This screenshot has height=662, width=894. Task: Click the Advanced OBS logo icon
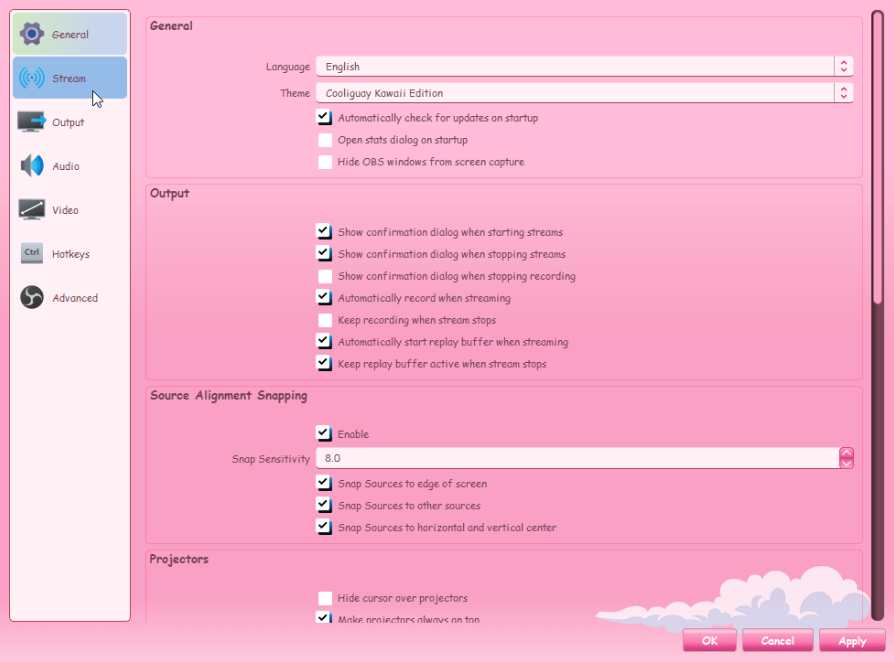tap(32, 298)
